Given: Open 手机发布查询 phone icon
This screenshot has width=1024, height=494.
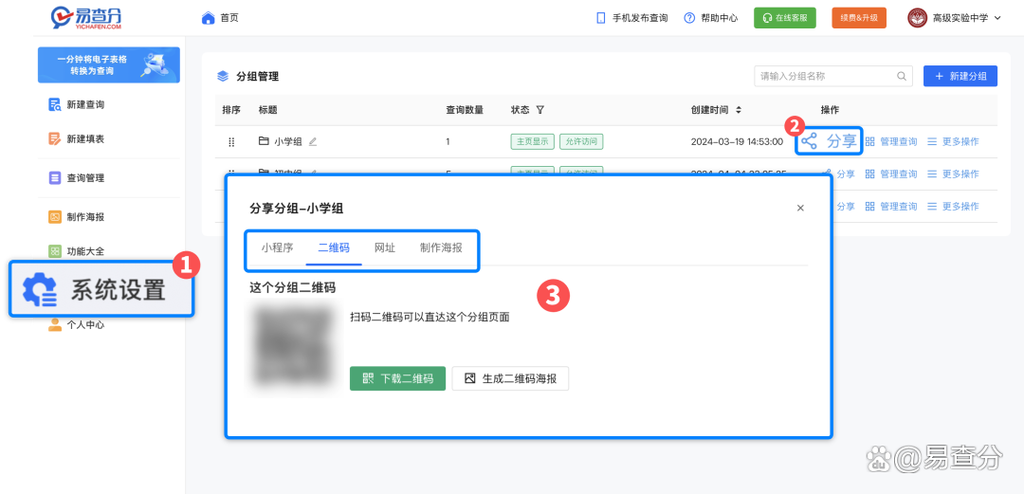Looking at the screenshot, I should pos(601,18).
